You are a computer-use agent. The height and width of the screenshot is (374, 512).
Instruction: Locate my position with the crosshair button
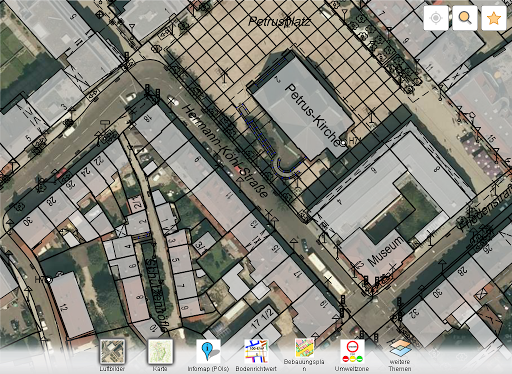pos(436,18)
